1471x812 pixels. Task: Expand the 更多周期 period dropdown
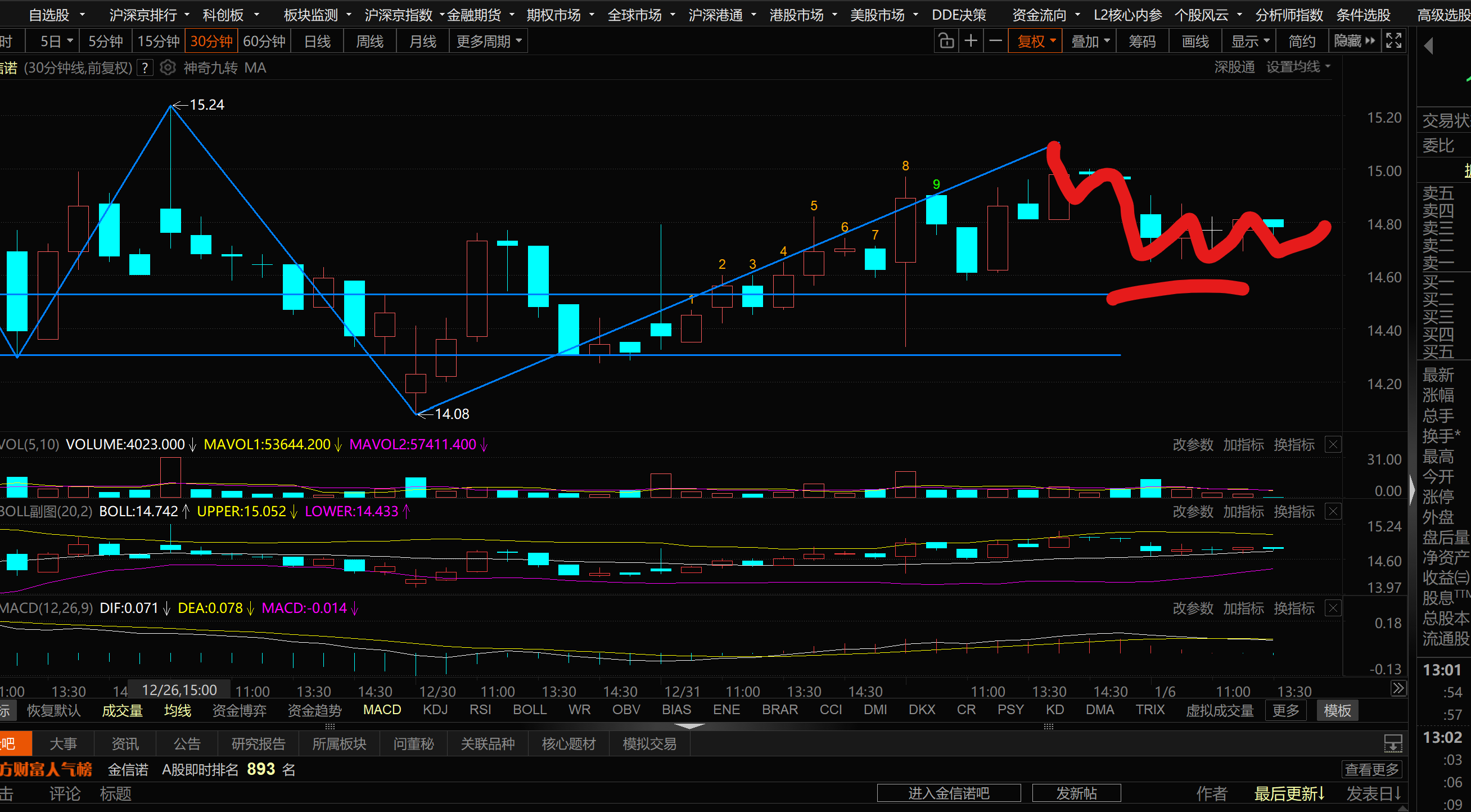click(489, 41)
